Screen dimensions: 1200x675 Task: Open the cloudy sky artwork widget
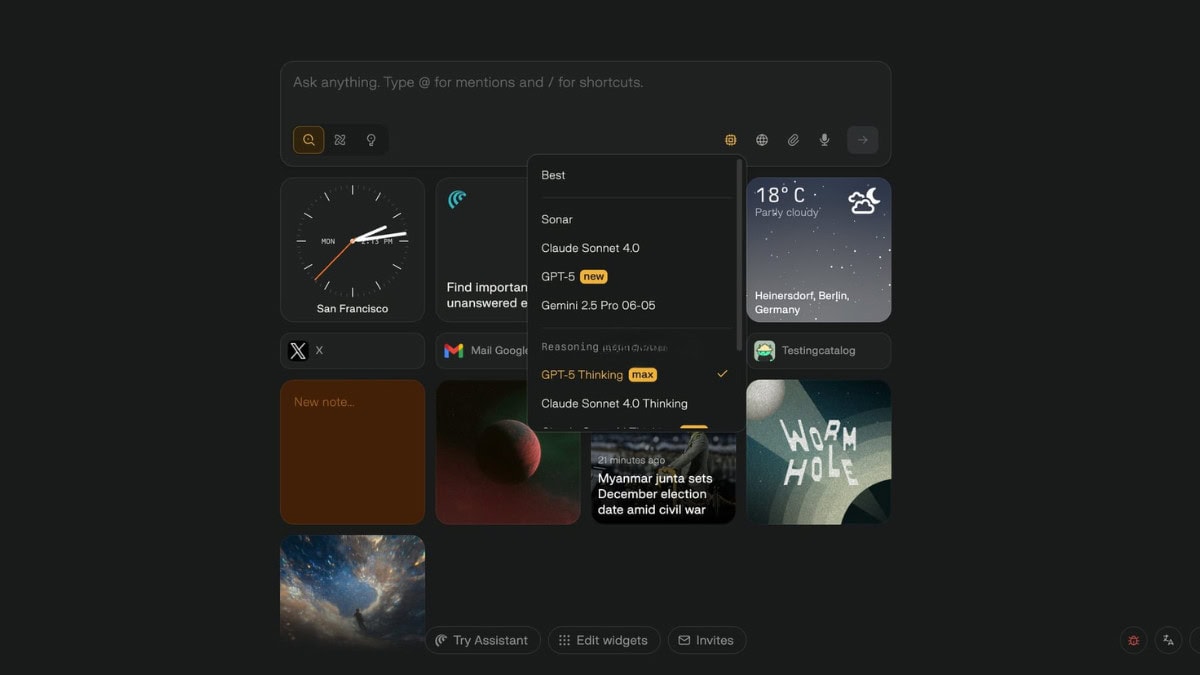click(x=353, y=588)
